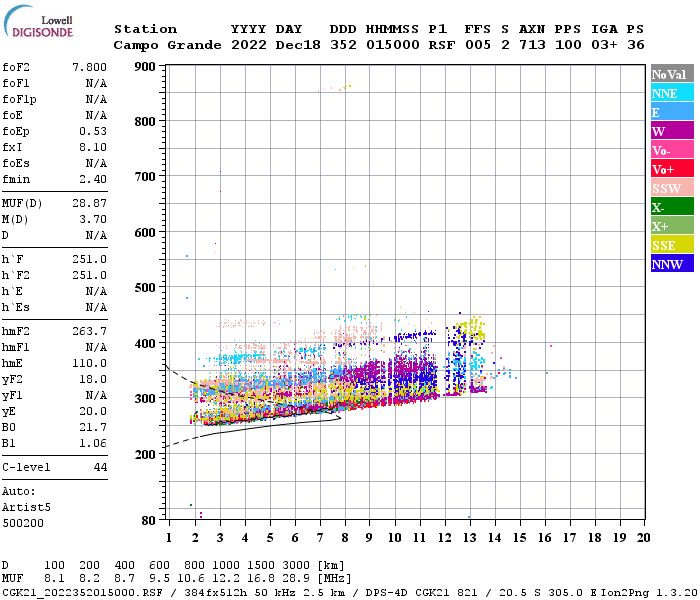Viewport: 700px width, 600px height.
Task: Click the fmin value 2.40
Action: (x=93, y=179)
